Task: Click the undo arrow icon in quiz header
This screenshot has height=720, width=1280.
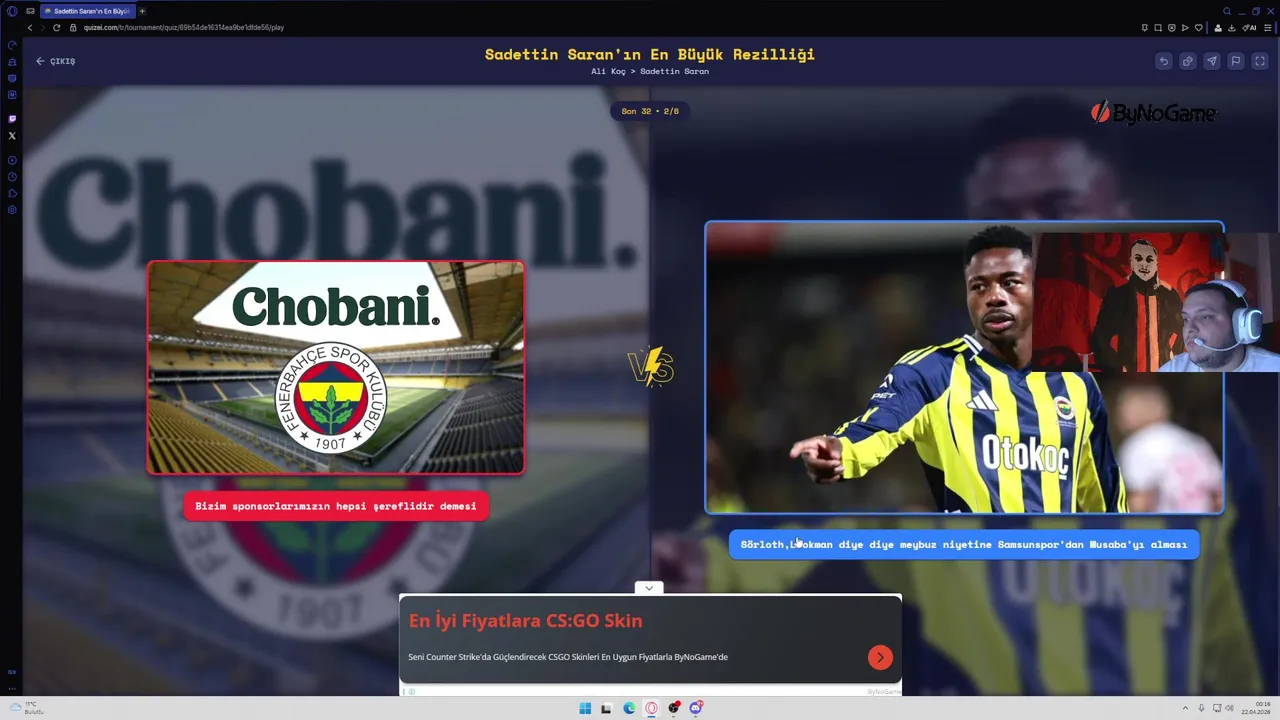Action: [x=1164, y=61]
